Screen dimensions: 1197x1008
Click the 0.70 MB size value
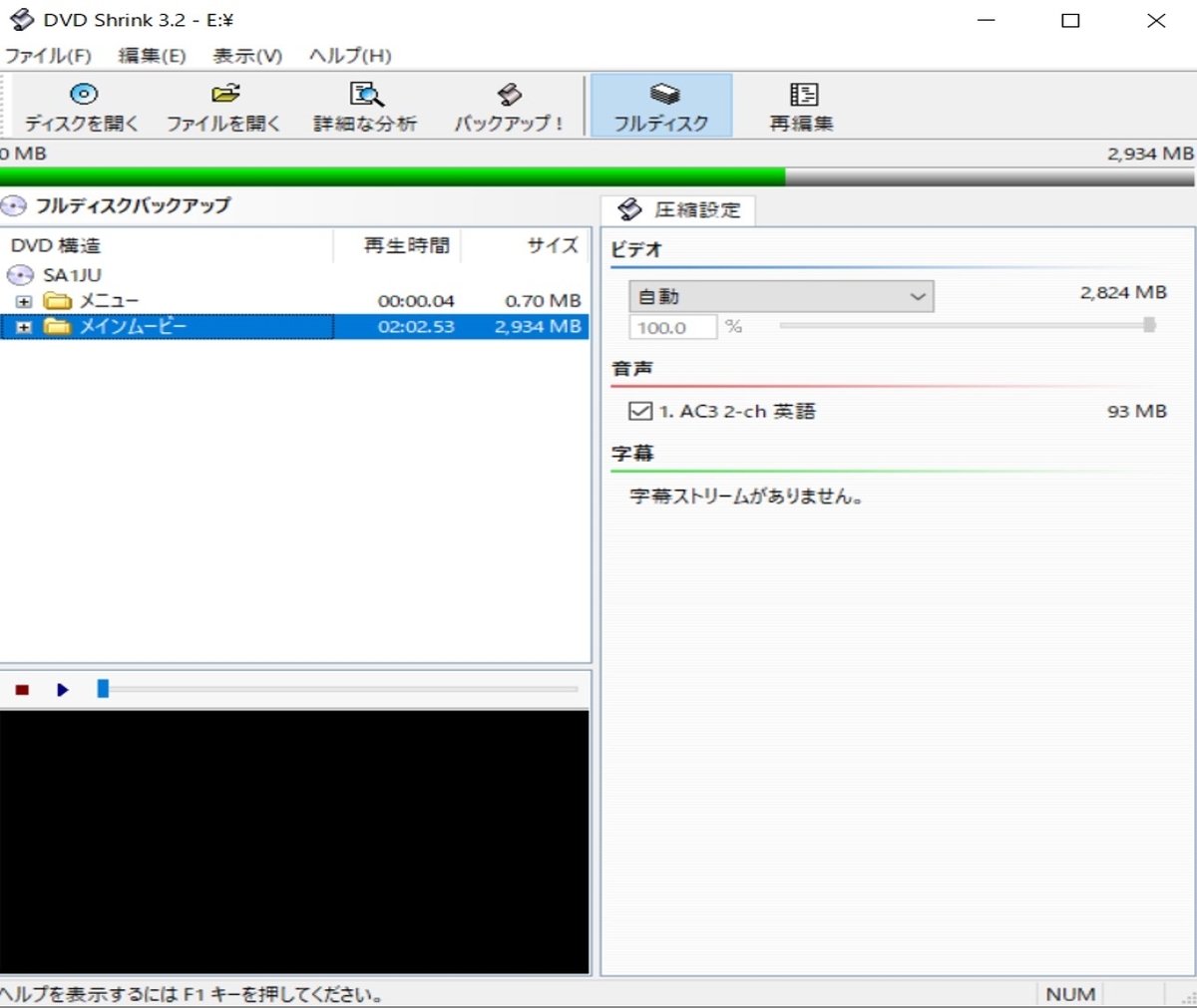click(543, 301)
